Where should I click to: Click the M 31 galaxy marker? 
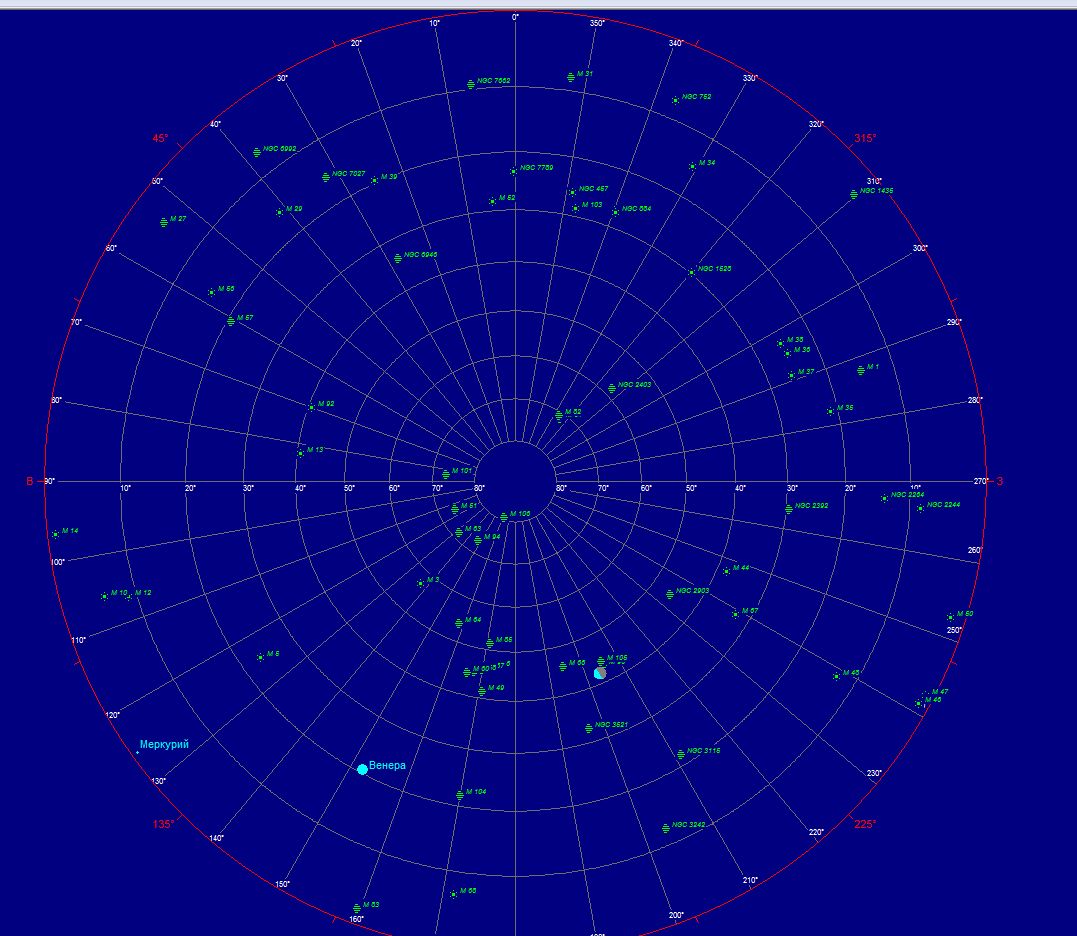tap(570, 76)
